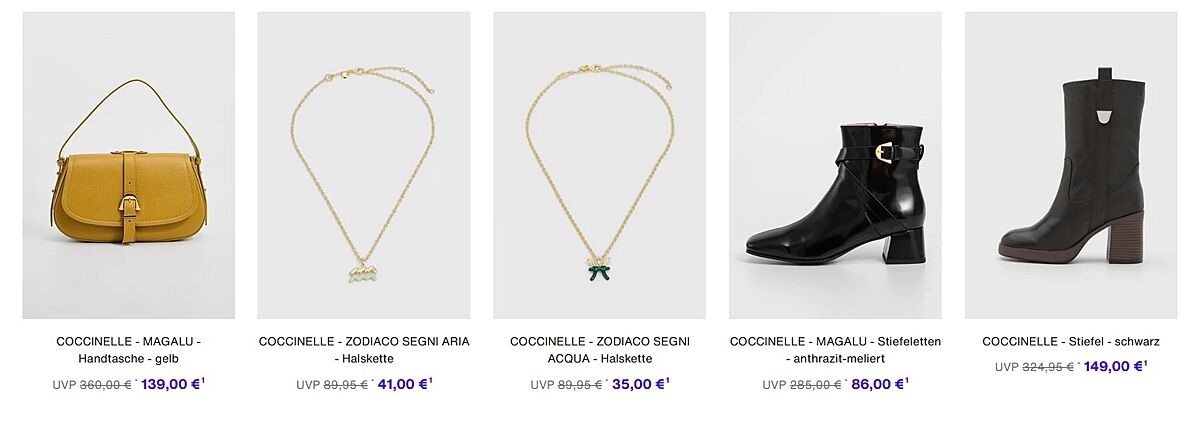Click the crossed-out UVP 89,95 € ARIA price
The image size is (1200, 444).
click(x=345, y=384)
